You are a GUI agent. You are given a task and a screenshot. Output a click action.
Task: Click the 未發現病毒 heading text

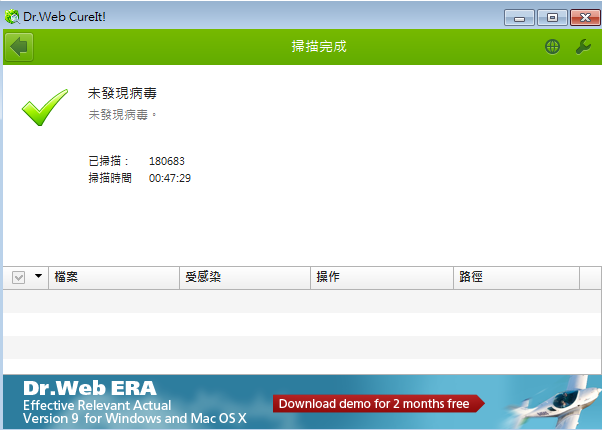122,93
